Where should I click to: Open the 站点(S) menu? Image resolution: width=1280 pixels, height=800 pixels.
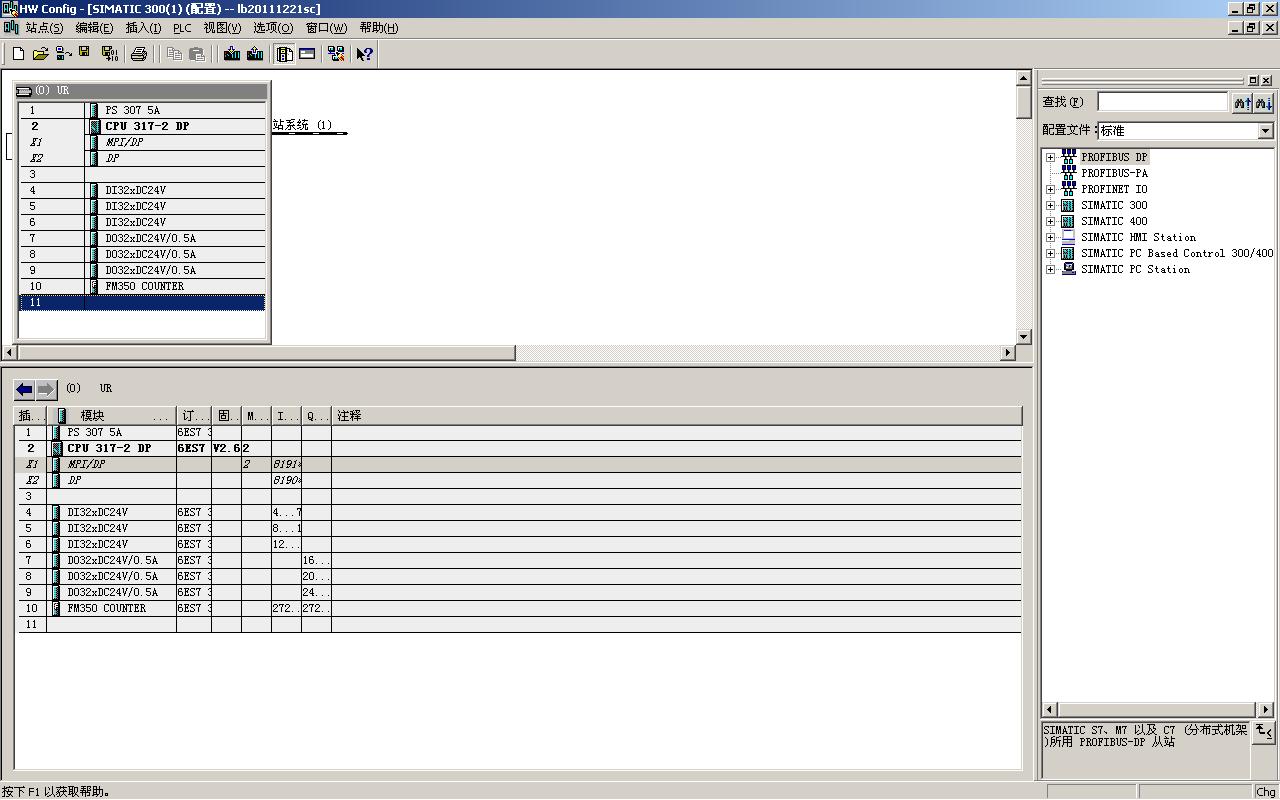pyautogui.click(x=44, y=28)
